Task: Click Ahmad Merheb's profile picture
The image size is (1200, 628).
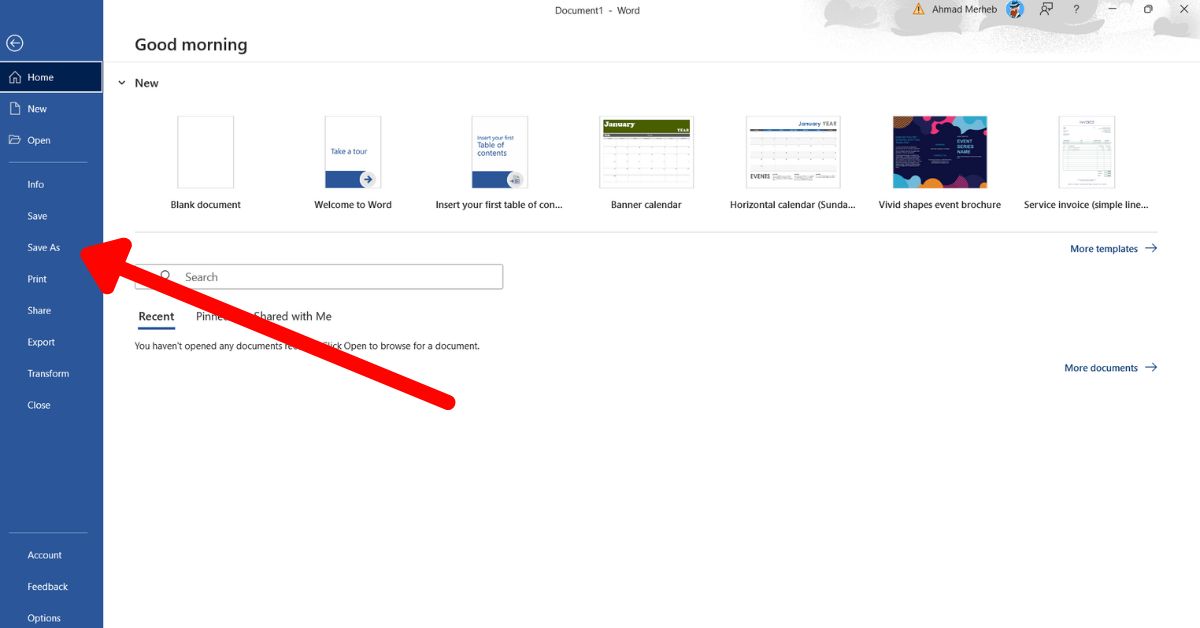Action: tap(1015, 10)
